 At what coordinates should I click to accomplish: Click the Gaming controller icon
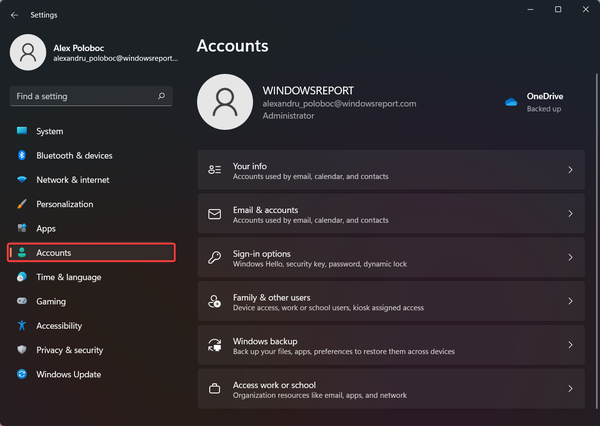pyautogui.click(x=21, y=301)
